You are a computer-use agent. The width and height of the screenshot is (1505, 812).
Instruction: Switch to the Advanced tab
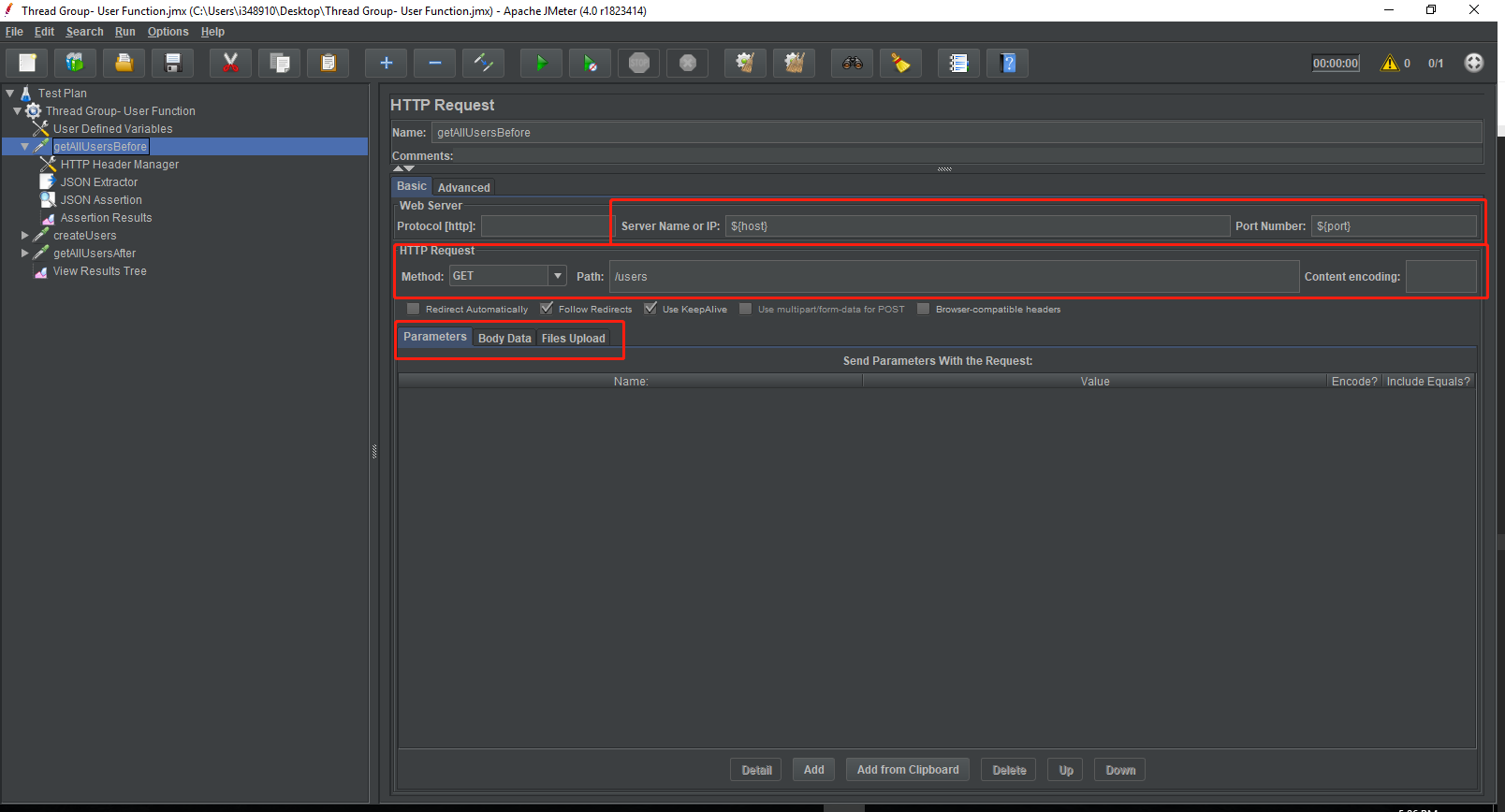[463, 187]
